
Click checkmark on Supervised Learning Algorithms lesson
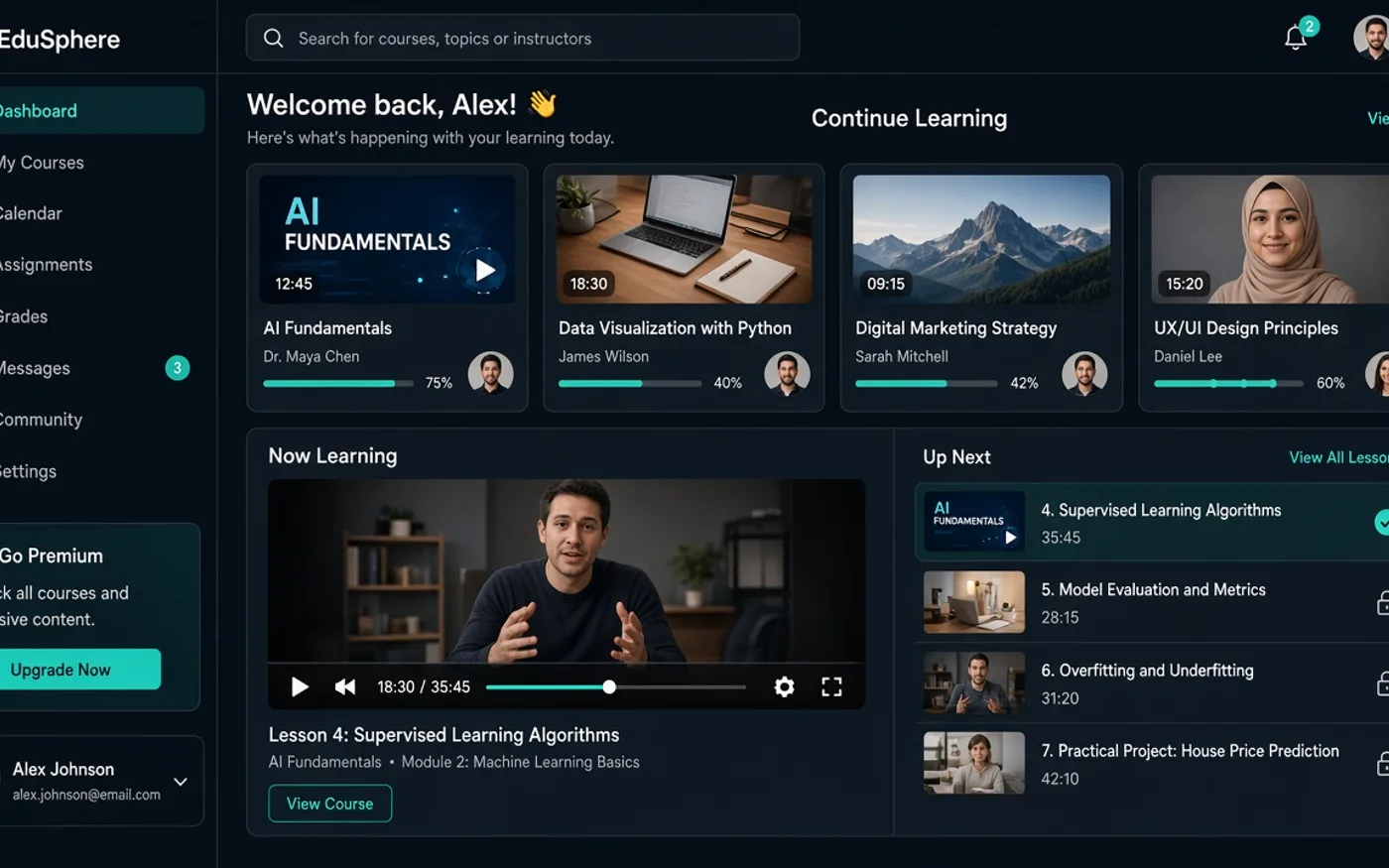coord(1382,522)
